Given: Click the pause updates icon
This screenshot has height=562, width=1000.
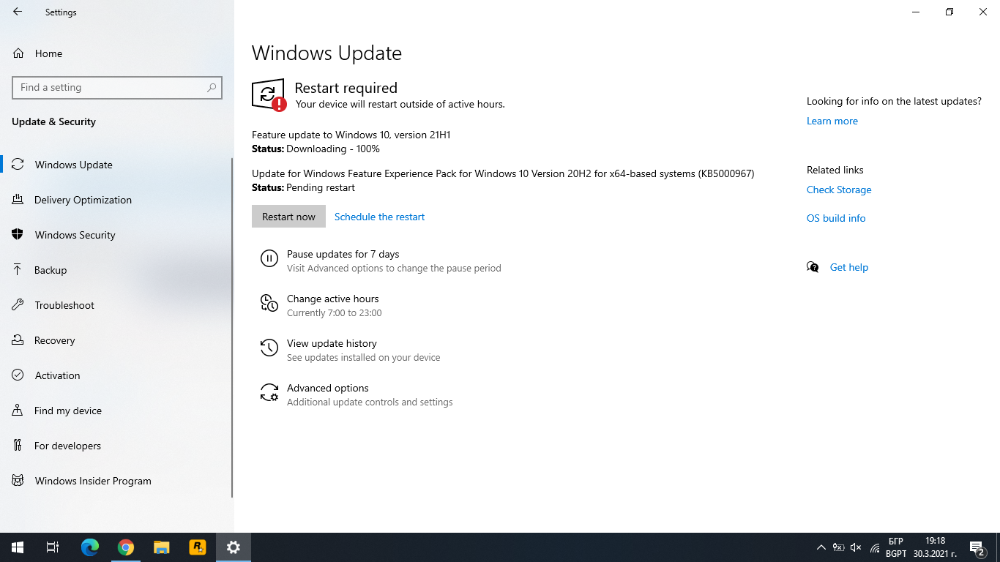Looking at the screenshot, I should pos(269,258).
